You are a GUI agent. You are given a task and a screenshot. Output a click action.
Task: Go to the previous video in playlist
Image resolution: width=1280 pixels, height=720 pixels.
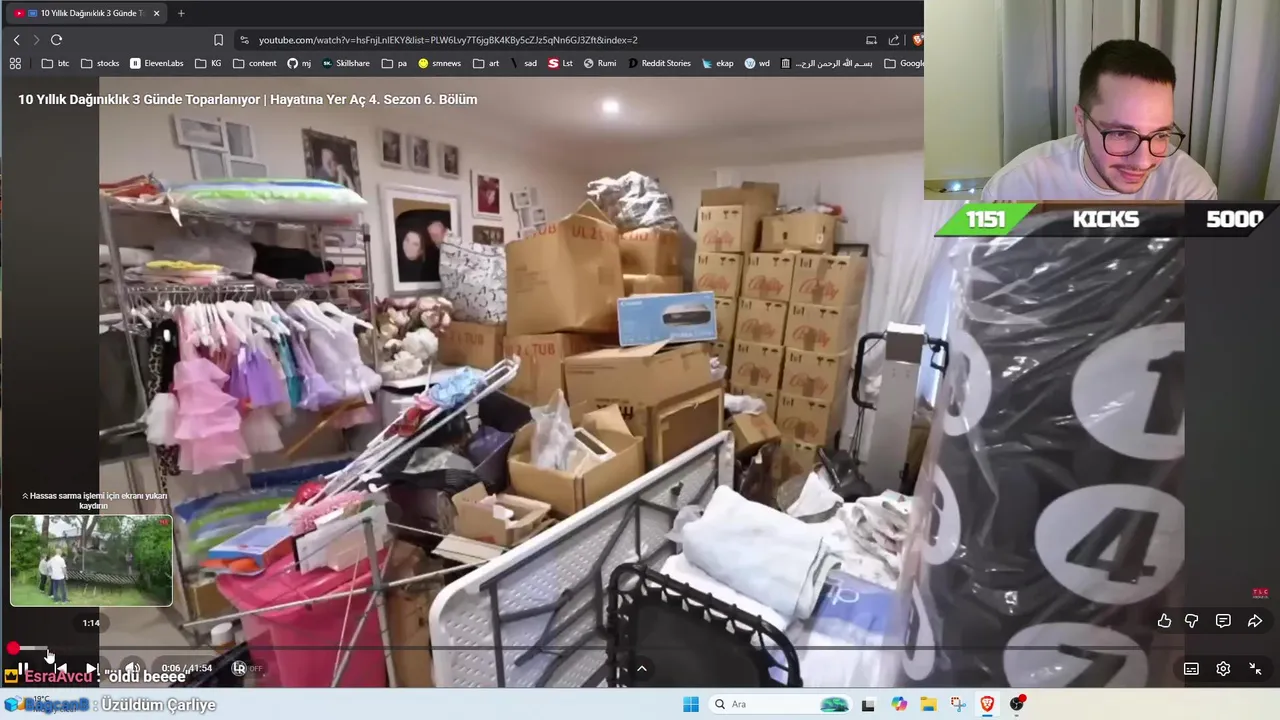61,668
